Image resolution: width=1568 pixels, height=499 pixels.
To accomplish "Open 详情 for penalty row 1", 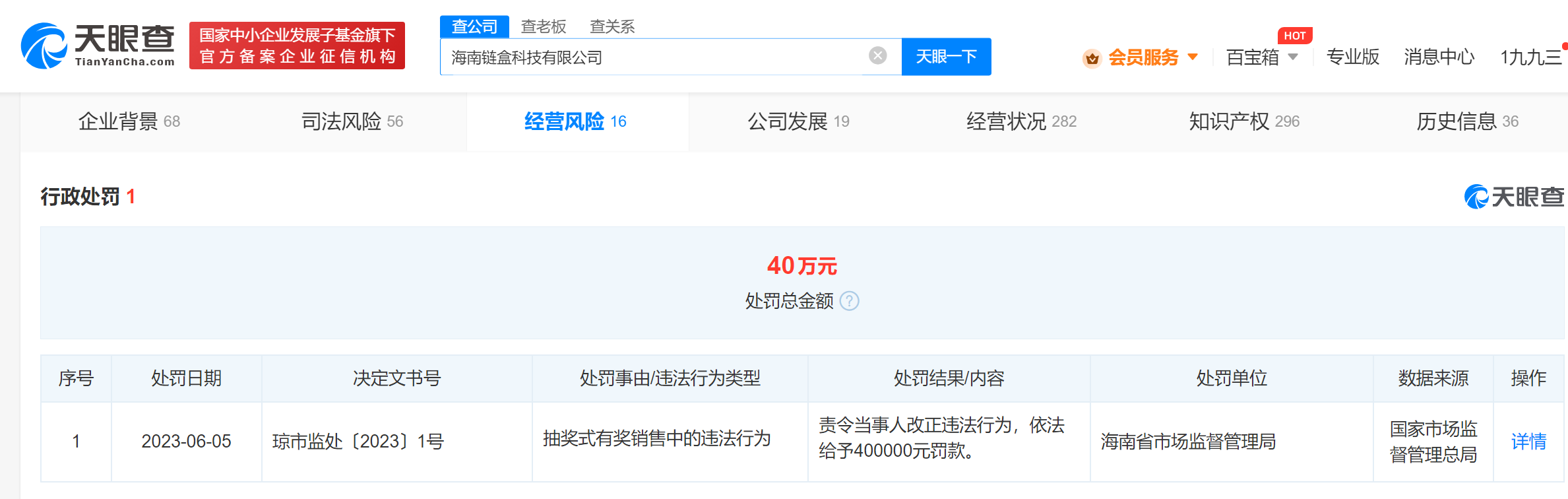I will [x=1528, y=442].
